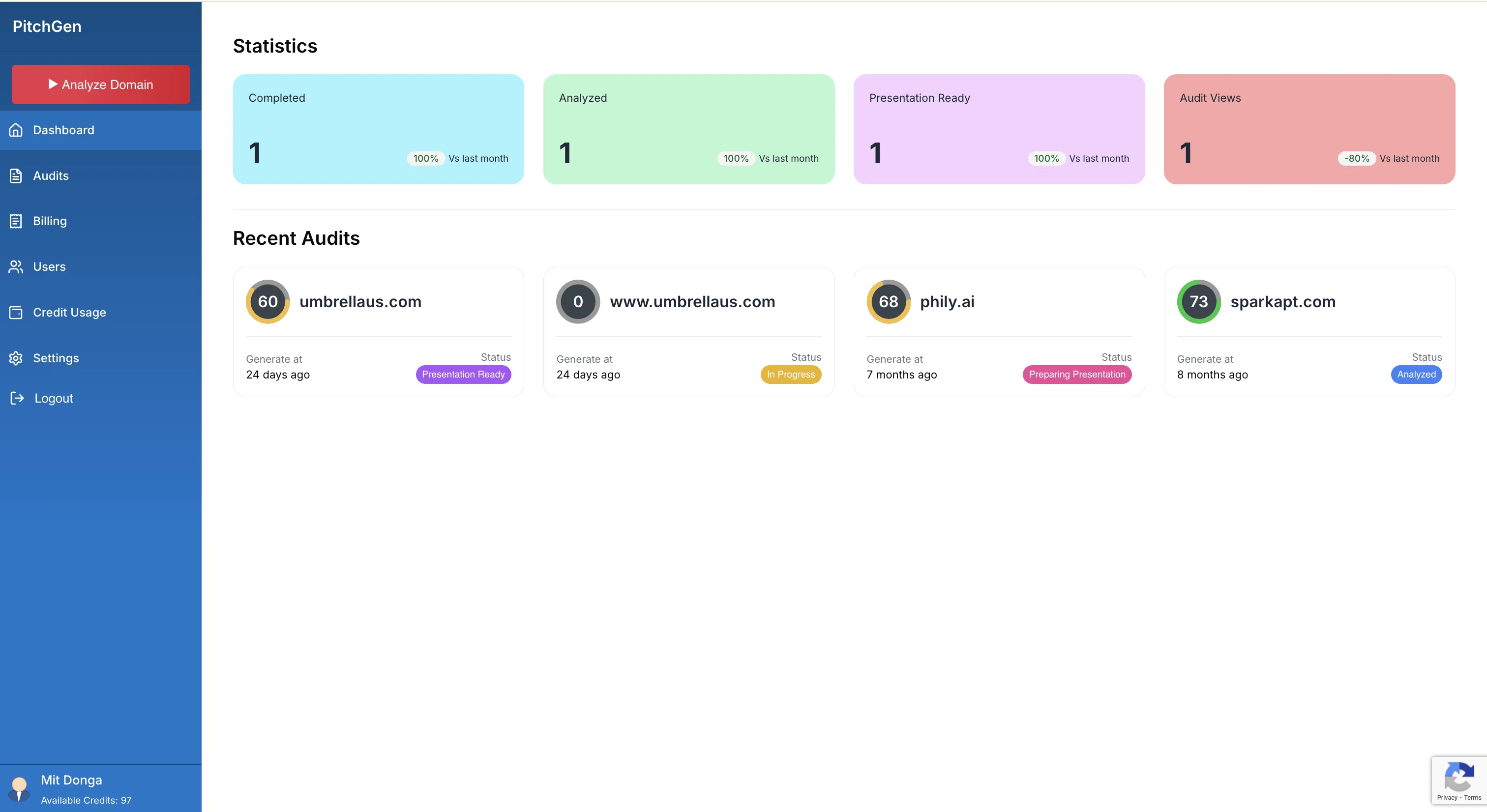
Task: Click the Users people icon
Action: tap(16, 266)
